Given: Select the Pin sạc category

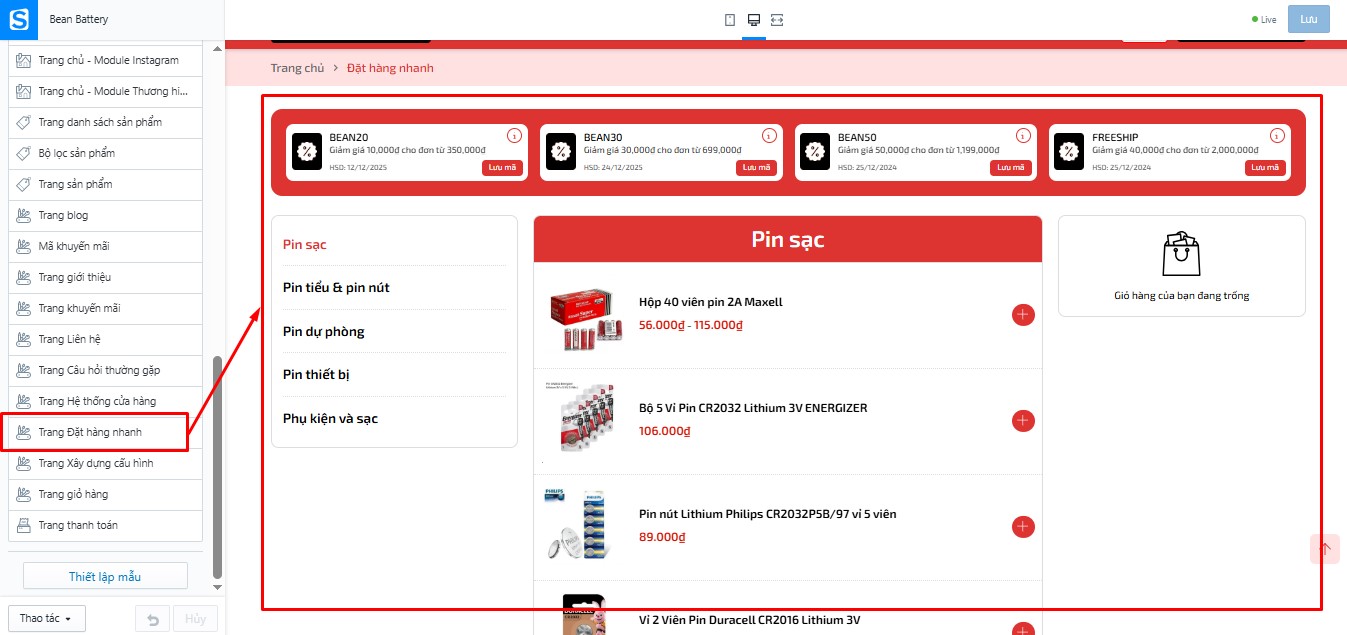Looking at the screenshot, I should (305, 244).
